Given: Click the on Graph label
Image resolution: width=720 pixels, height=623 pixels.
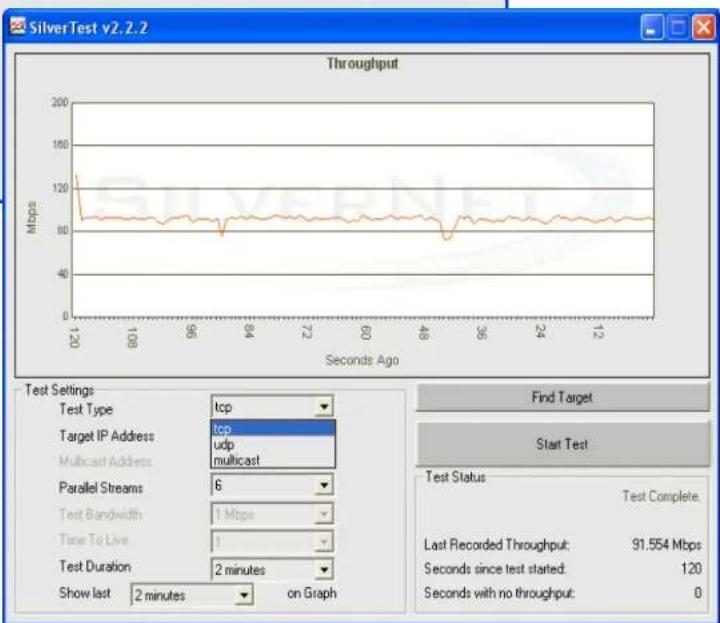Looking at the screenshot, I should click(312, 593).
